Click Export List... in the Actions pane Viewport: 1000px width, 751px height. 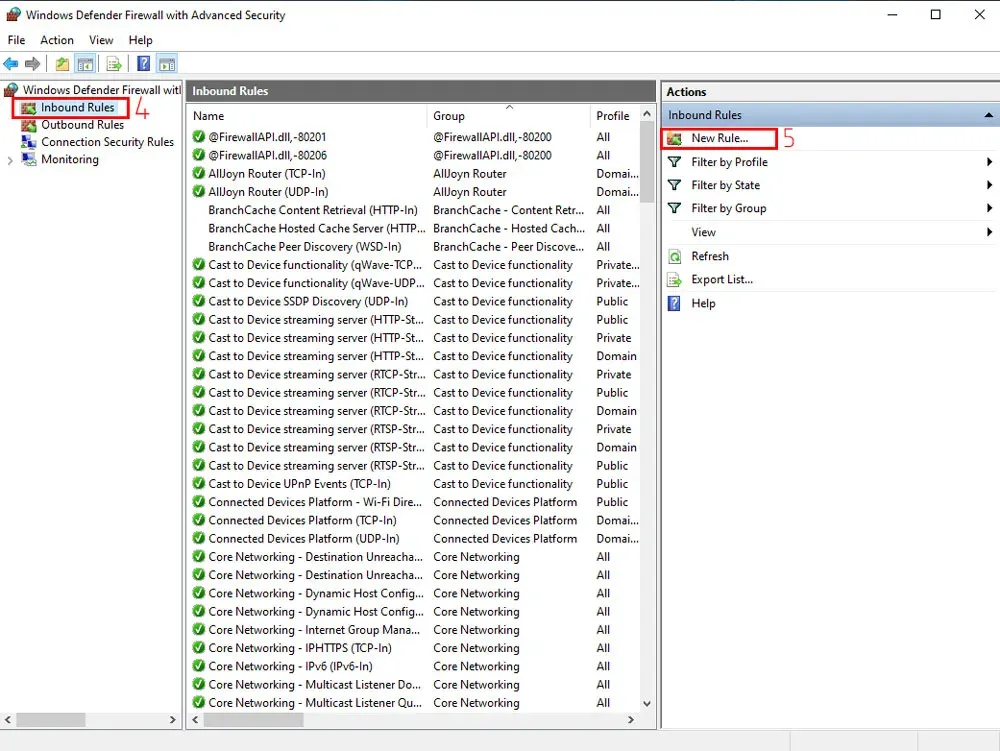pos(722,279)
